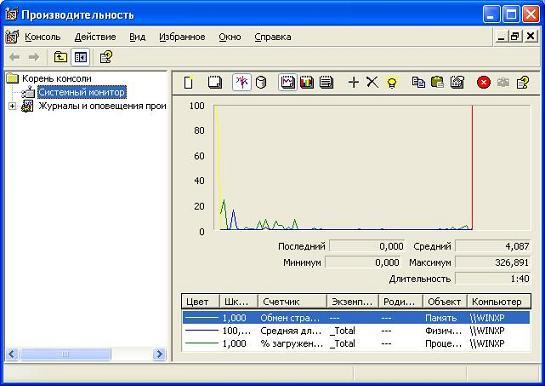Open graph Properties toolbar icon

(x=457, y=82)
